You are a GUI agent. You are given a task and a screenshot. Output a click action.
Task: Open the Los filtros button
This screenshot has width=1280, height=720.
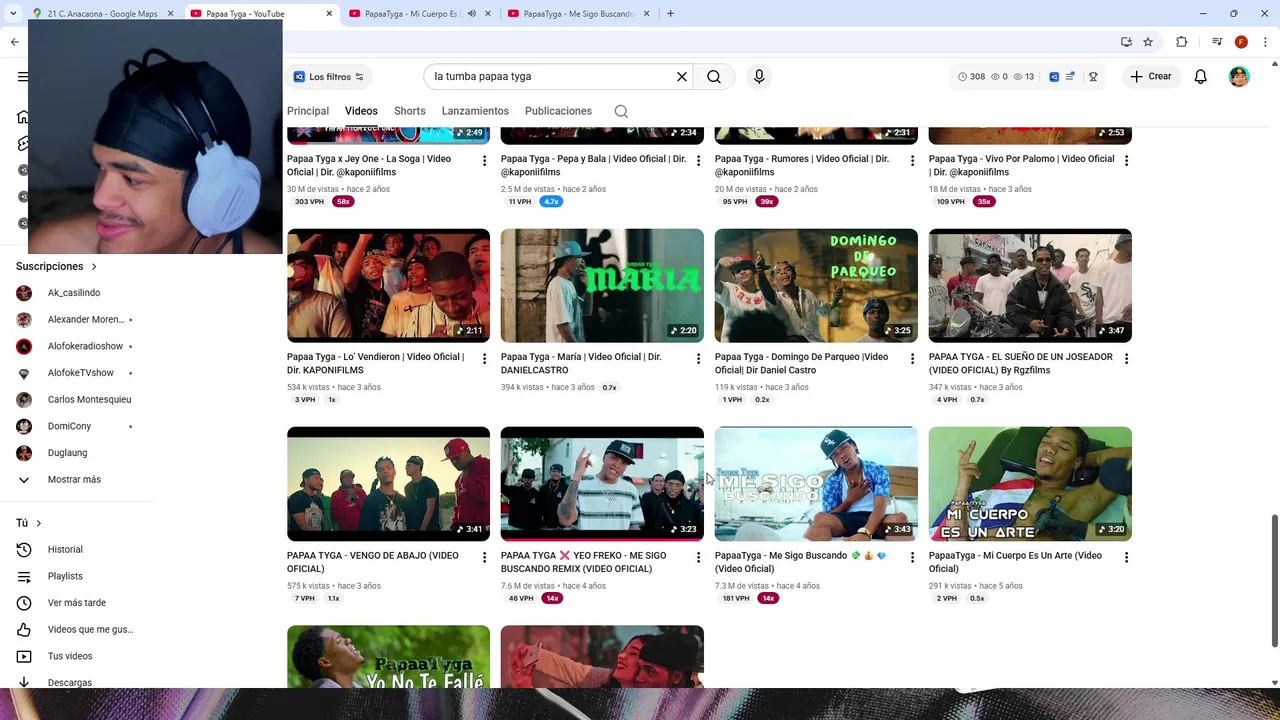point(328,77)
